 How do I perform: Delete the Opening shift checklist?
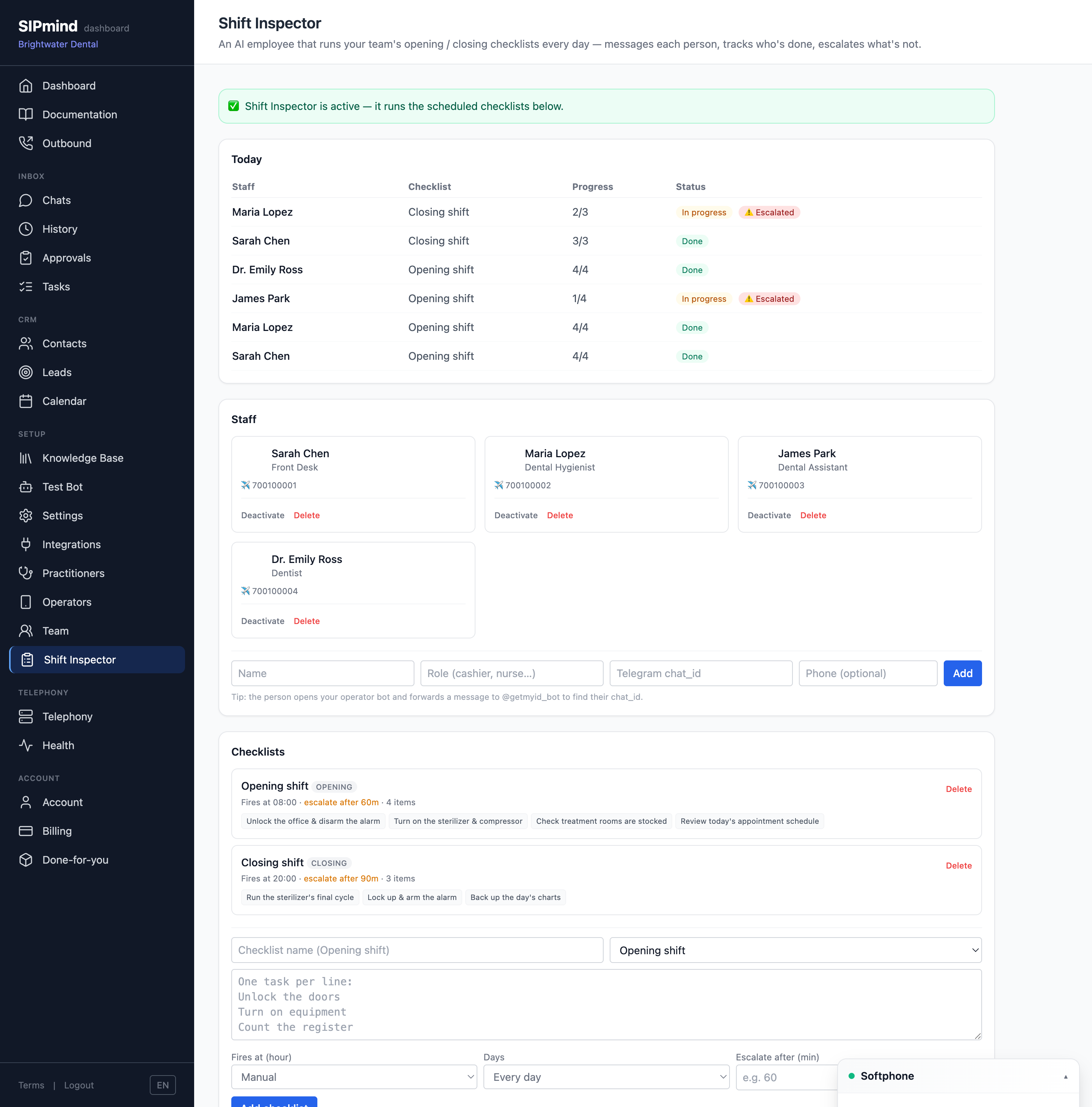click(x=959, y=789)
